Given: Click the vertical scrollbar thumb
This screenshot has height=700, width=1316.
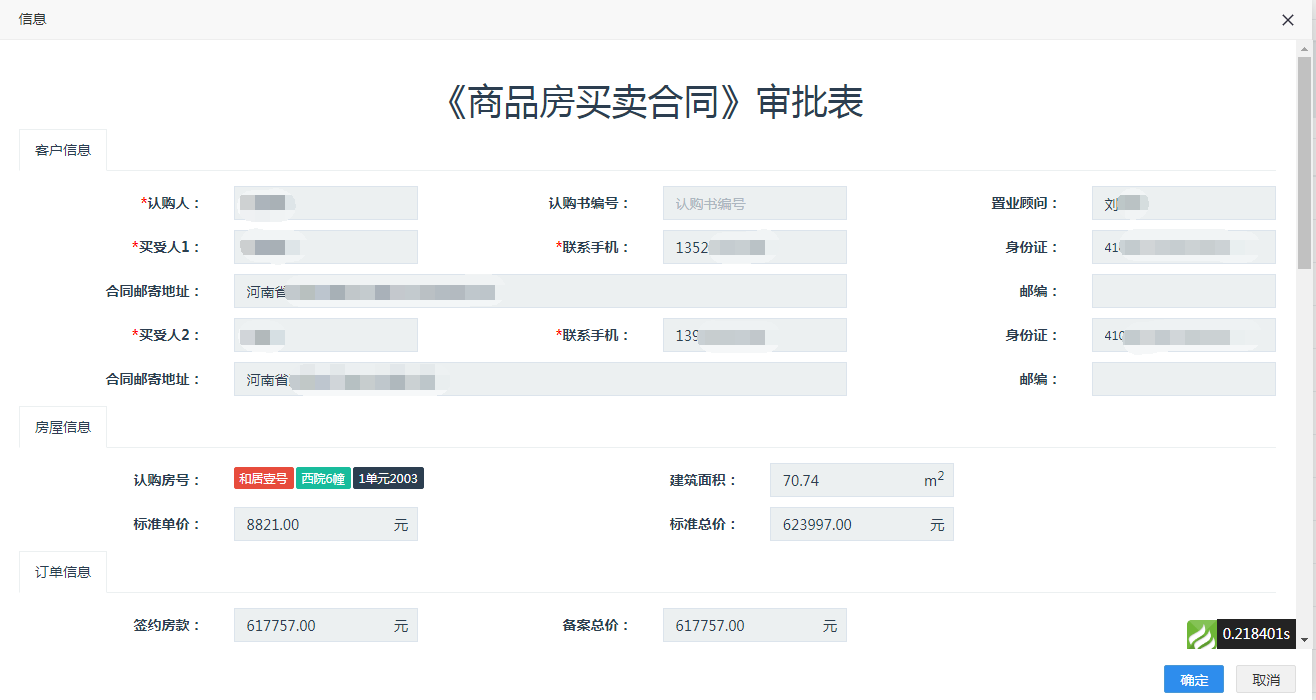Looking at the screenshot, I should (1304, 160).
